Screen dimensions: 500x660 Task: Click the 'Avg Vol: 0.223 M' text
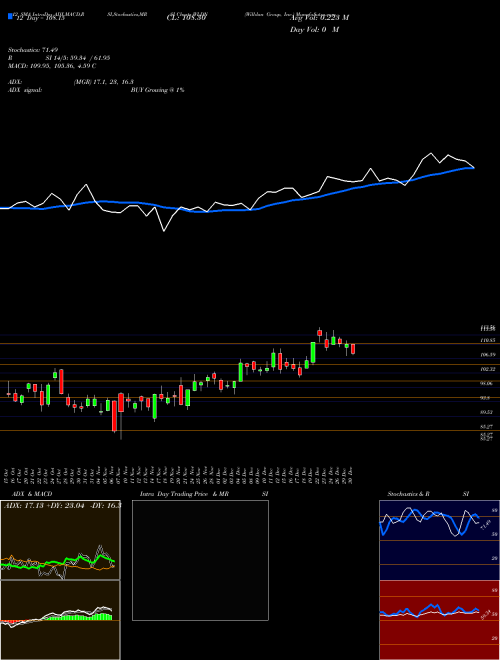[x=320, y=17]
